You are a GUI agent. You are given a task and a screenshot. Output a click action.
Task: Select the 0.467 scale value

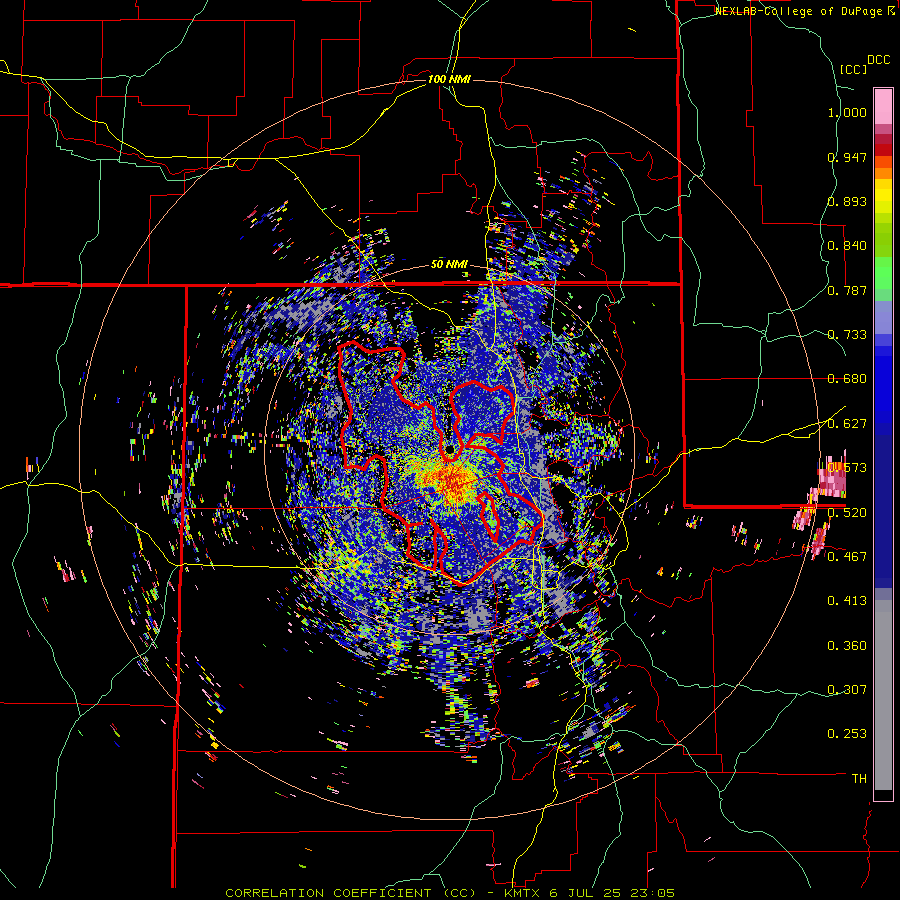coord(847,556)
